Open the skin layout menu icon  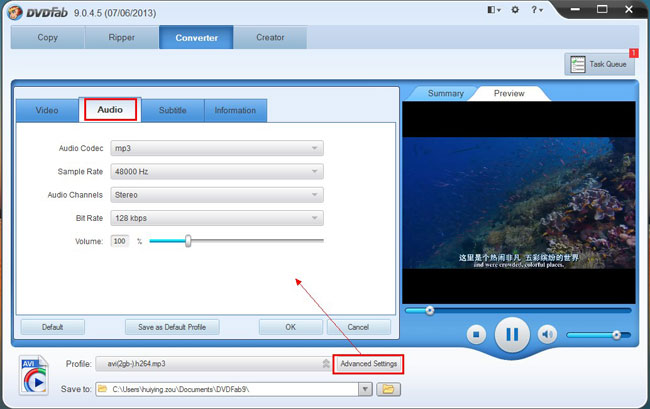[494, 10]
